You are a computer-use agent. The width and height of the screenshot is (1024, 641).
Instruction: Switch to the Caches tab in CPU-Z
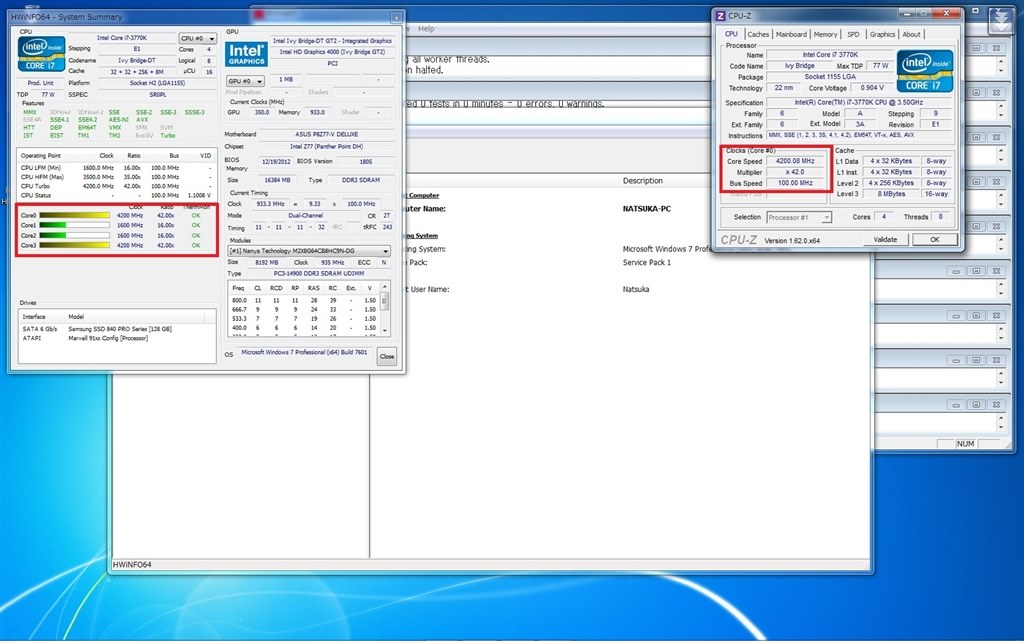[758, 35]
